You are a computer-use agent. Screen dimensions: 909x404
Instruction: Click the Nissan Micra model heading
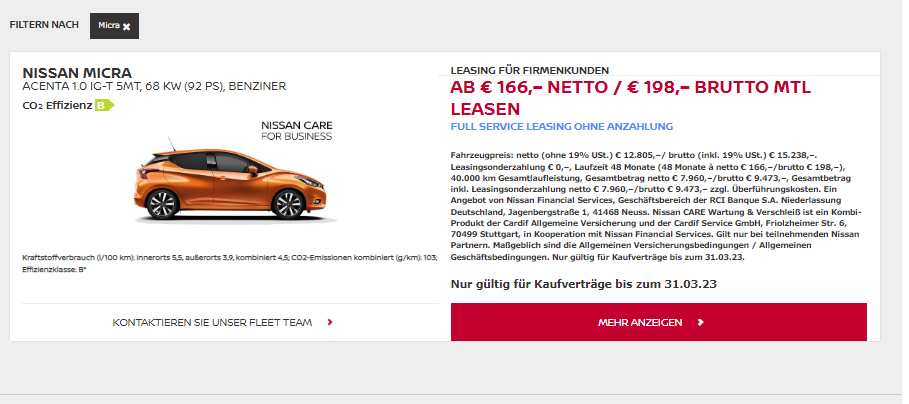click(x=77, y=74)
